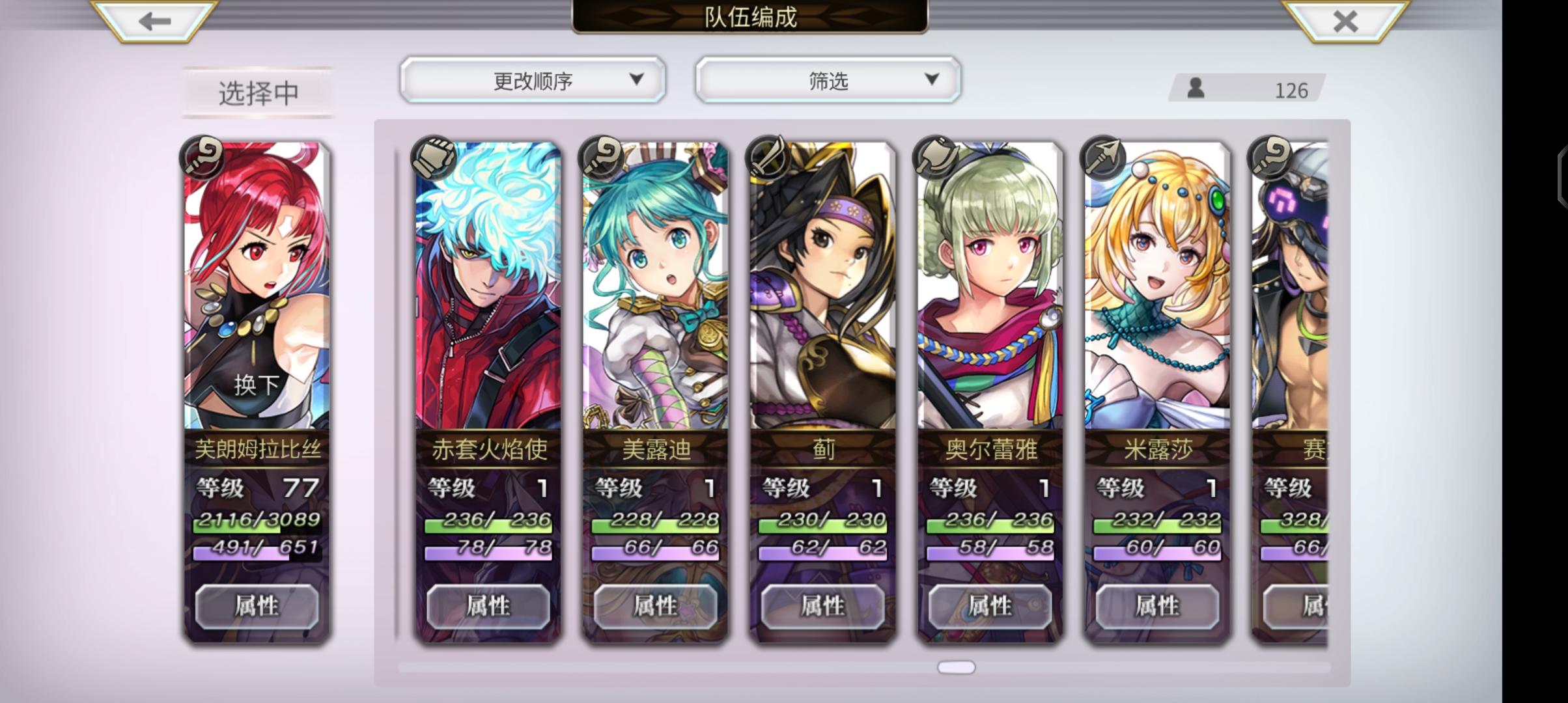Click the staff weapon icon on 美露迪
Viewport: 1568px width, 703px height.
point(601,157)
